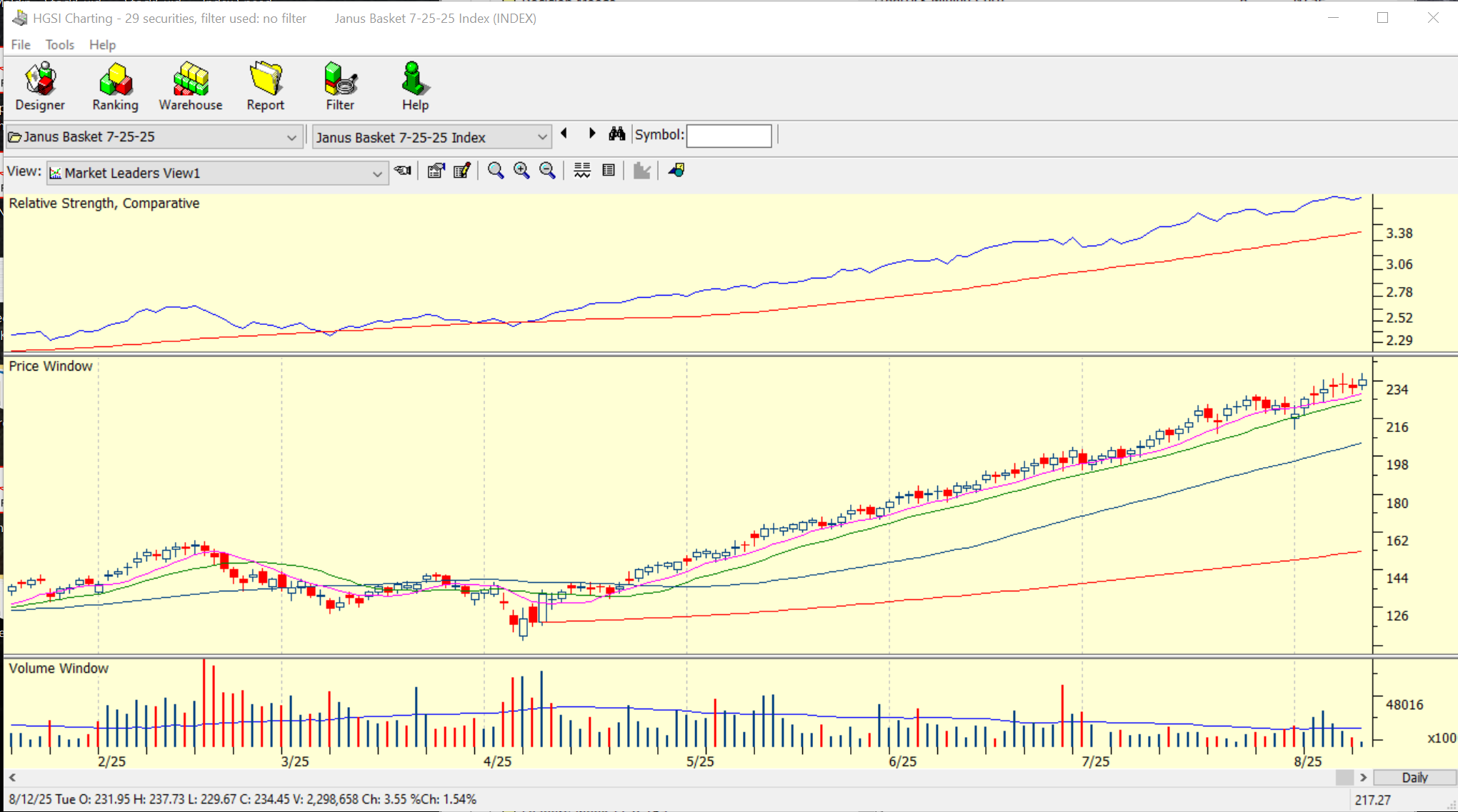Viewport: 1458px width, 812px height.
Task: Click the 7/25 date axis label
Action: tap(1096, 761)
